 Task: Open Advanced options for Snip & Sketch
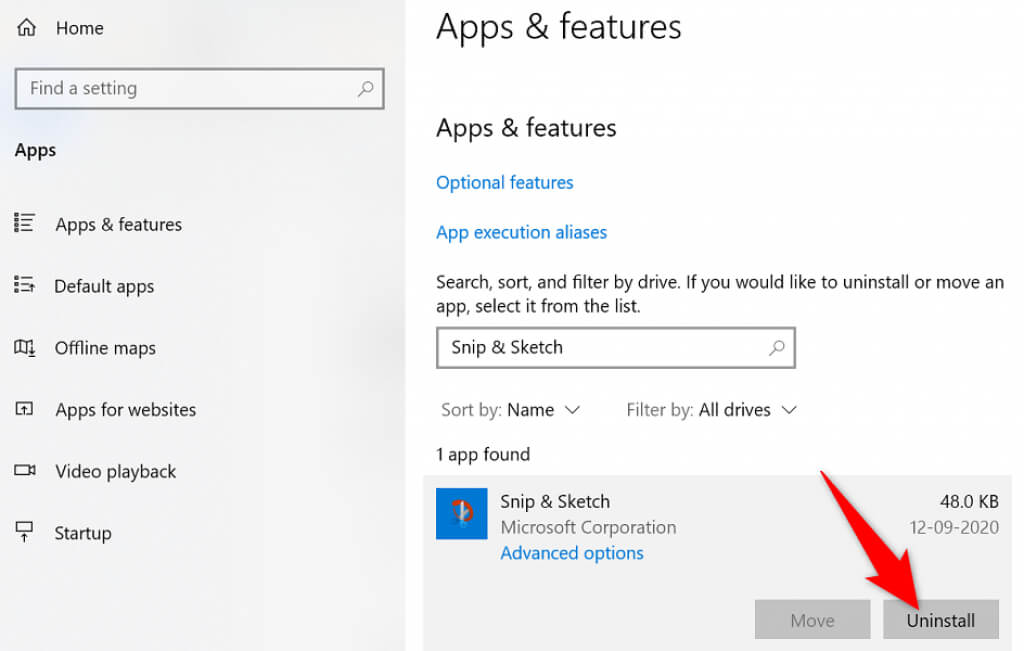tap(572, 553)
